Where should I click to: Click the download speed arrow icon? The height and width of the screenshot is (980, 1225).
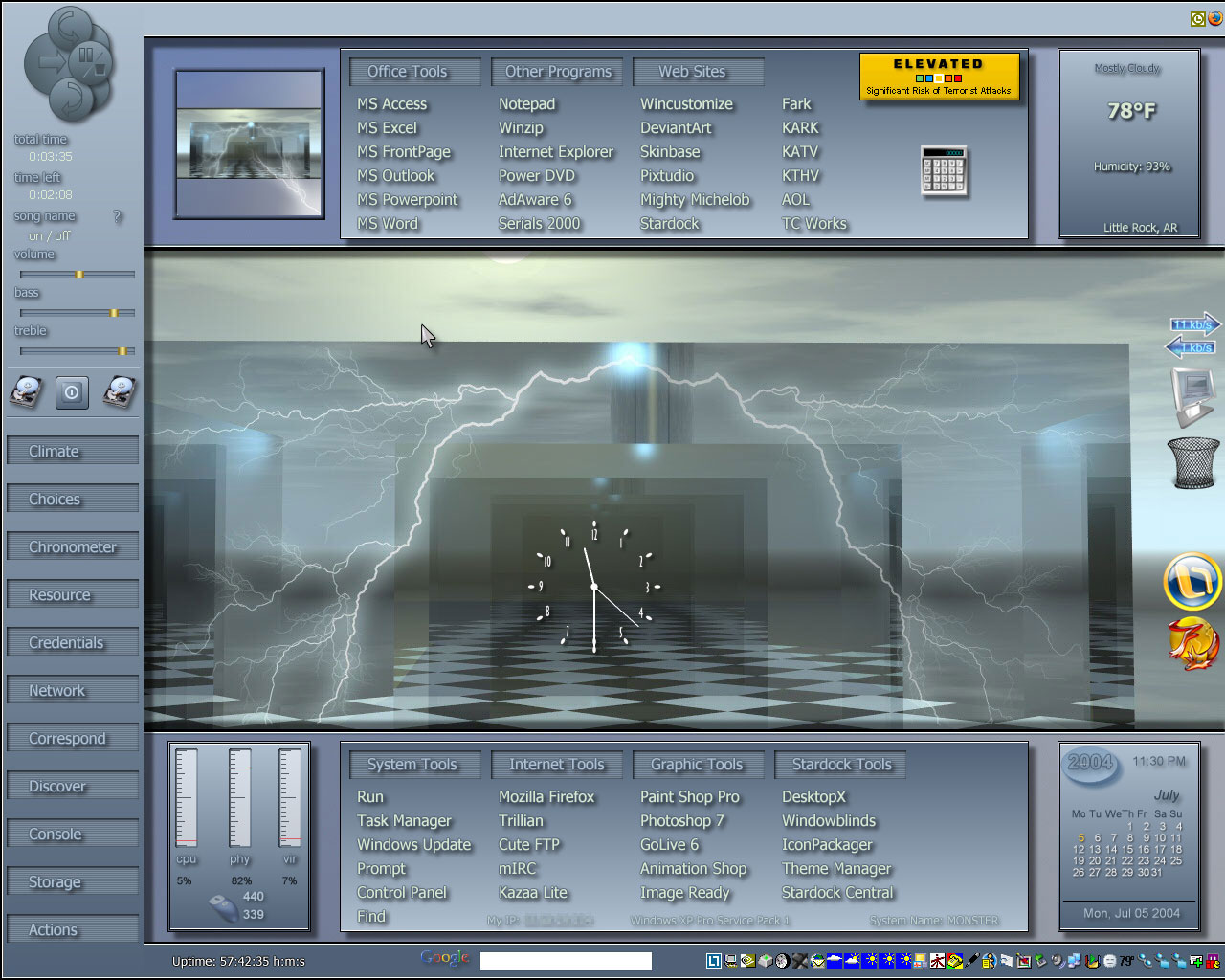coord(1192,346)
